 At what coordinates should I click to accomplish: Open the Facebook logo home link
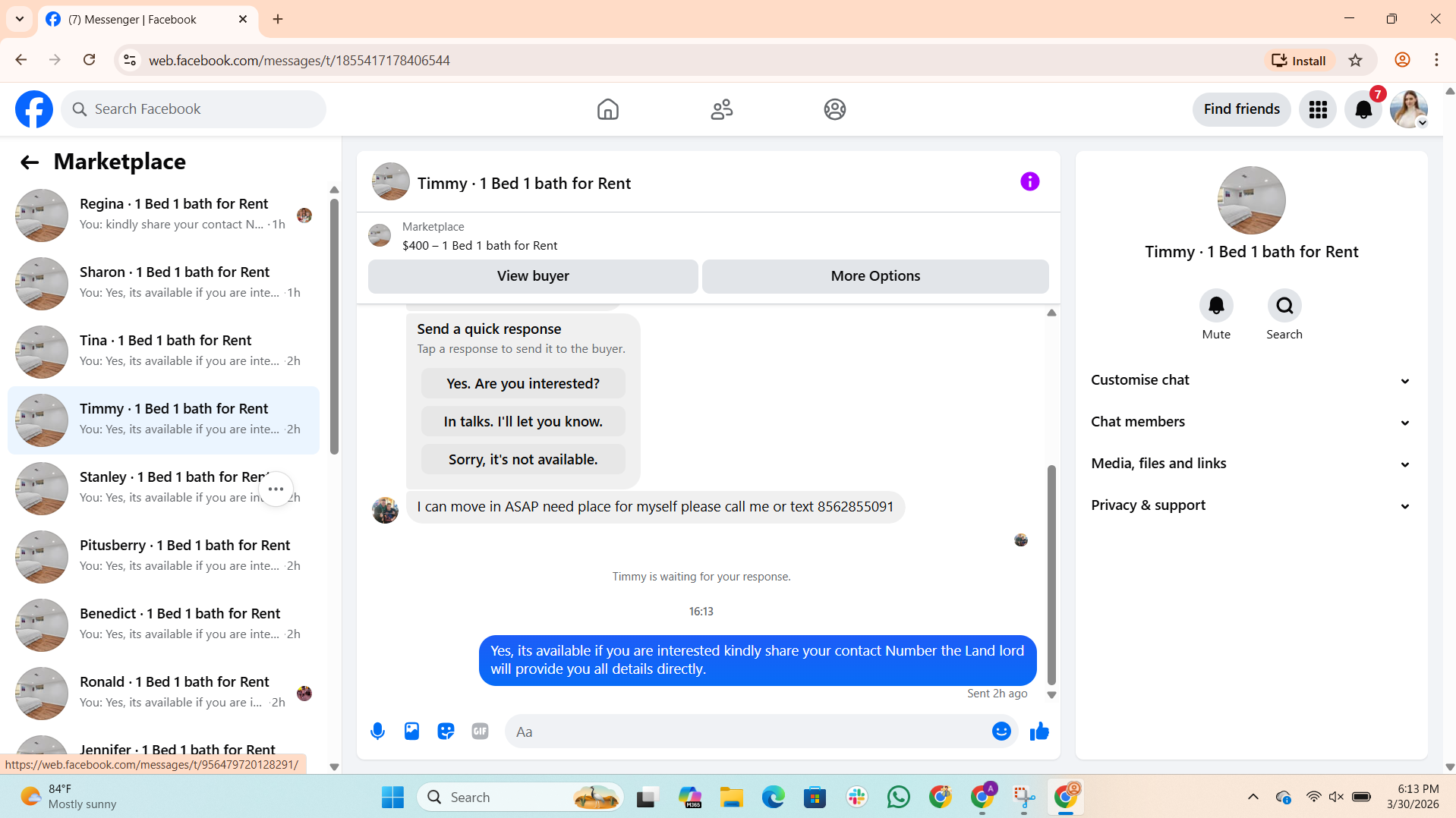(x=34, y=109)
